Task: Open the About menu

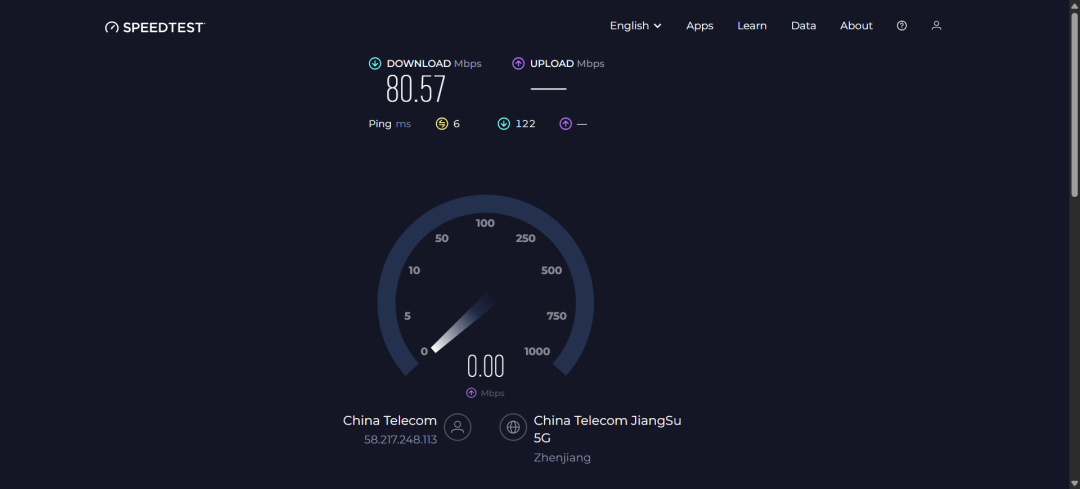Action: tap(856, 25)
